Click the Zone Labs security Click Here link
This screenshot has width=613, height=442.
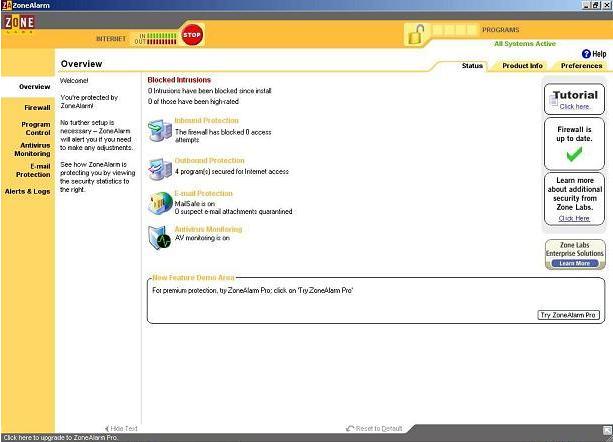[574, 218]
